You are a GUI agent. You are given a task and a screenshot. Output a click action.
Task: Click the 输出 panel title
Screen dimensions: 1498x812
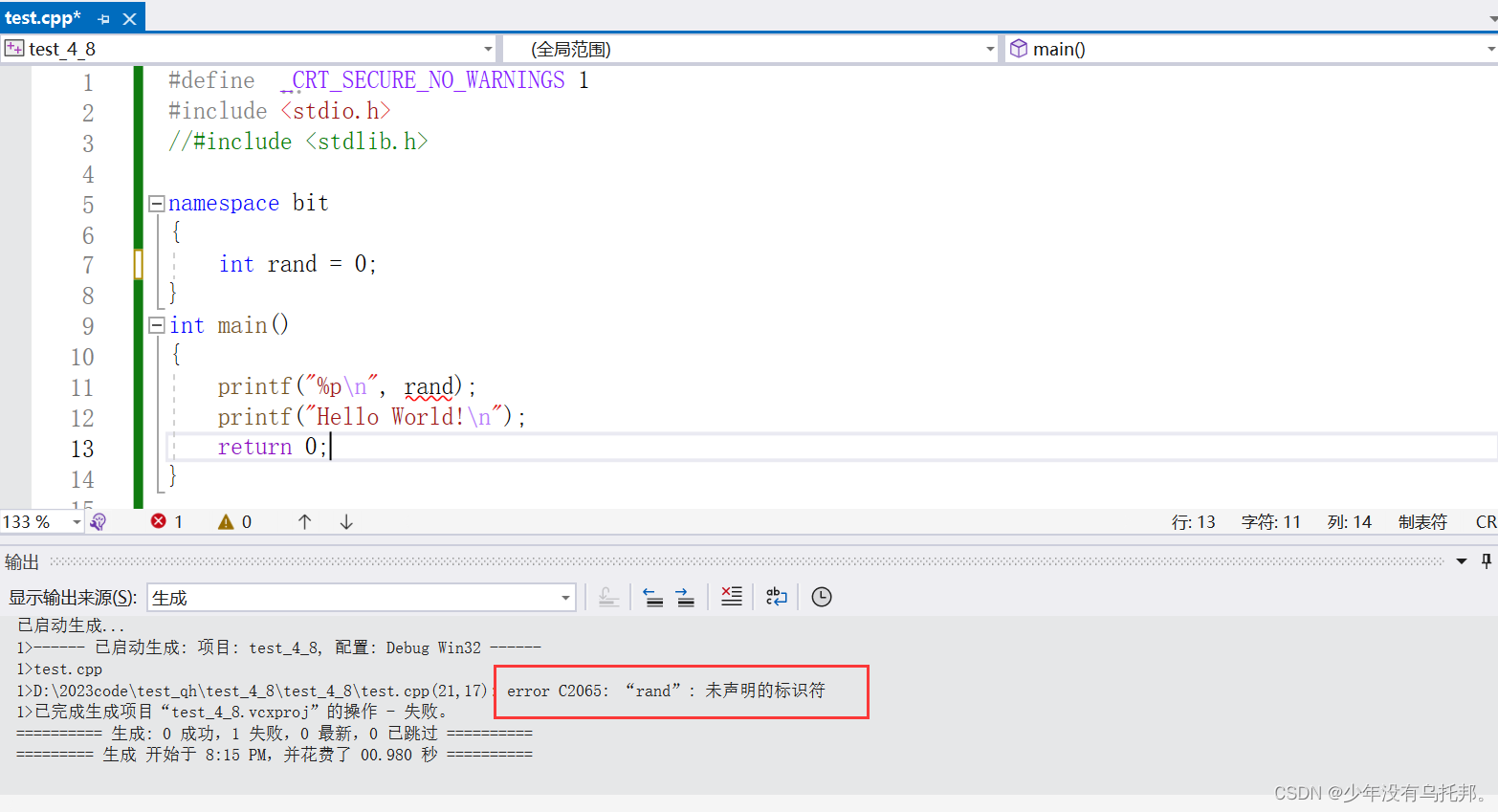(x=22, y=561)
